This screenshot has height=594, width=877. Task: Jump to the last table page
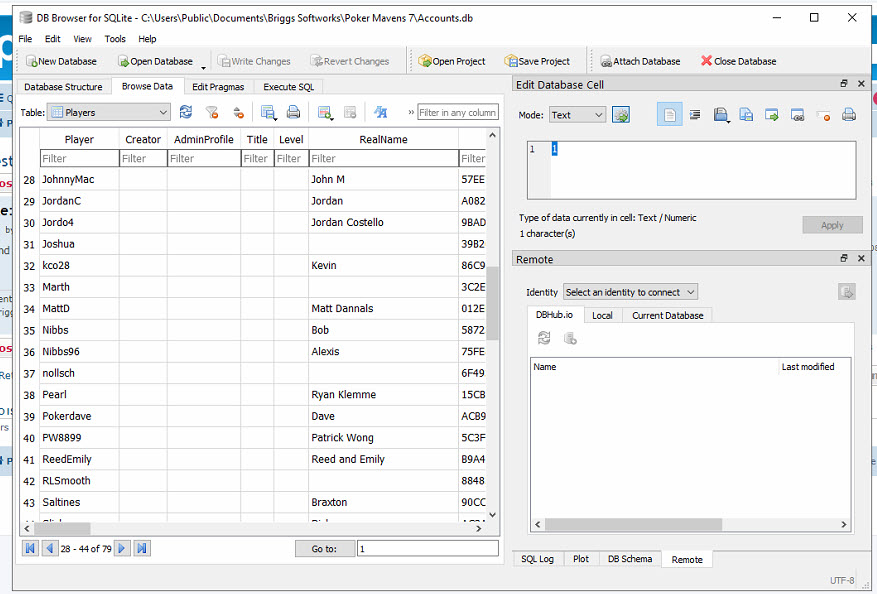pyautogui.click(x=142, y=548)
